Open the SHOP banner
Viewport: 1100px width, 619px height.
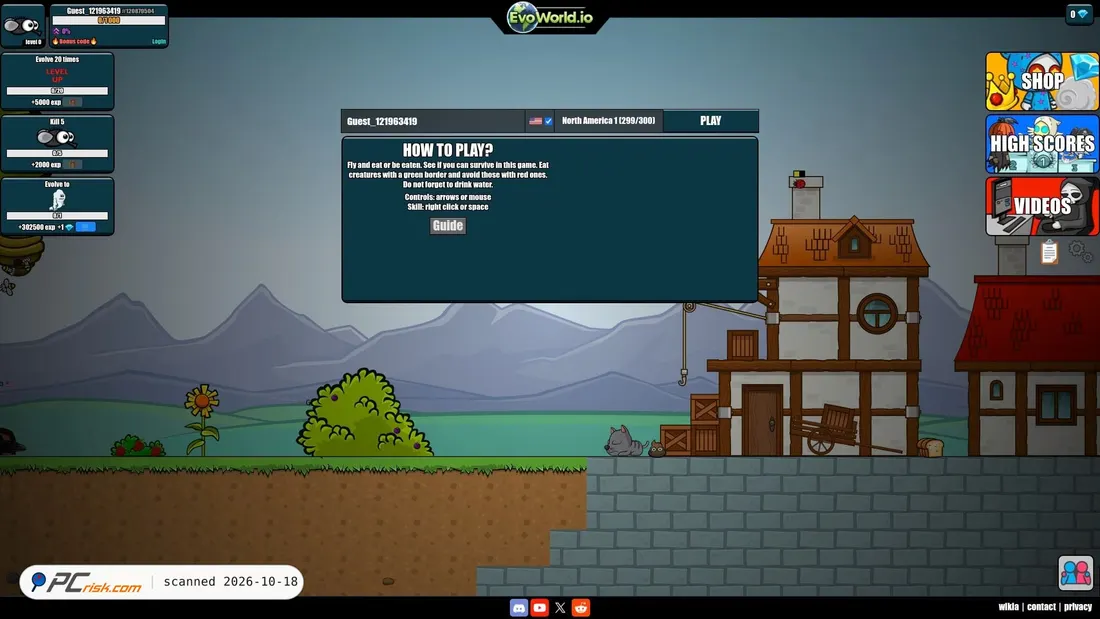[x=1042, y=81]
